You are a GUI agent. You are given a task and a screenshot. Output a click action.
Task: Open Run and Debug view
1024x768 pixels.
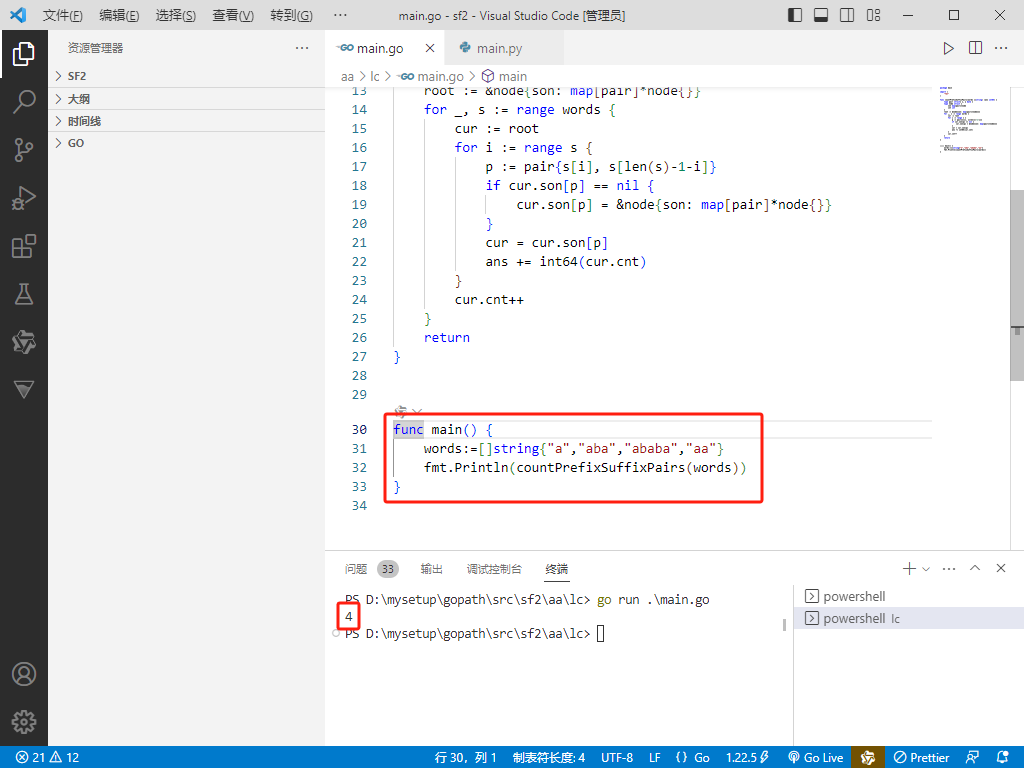pyautogui.click(x=24, y=198)
